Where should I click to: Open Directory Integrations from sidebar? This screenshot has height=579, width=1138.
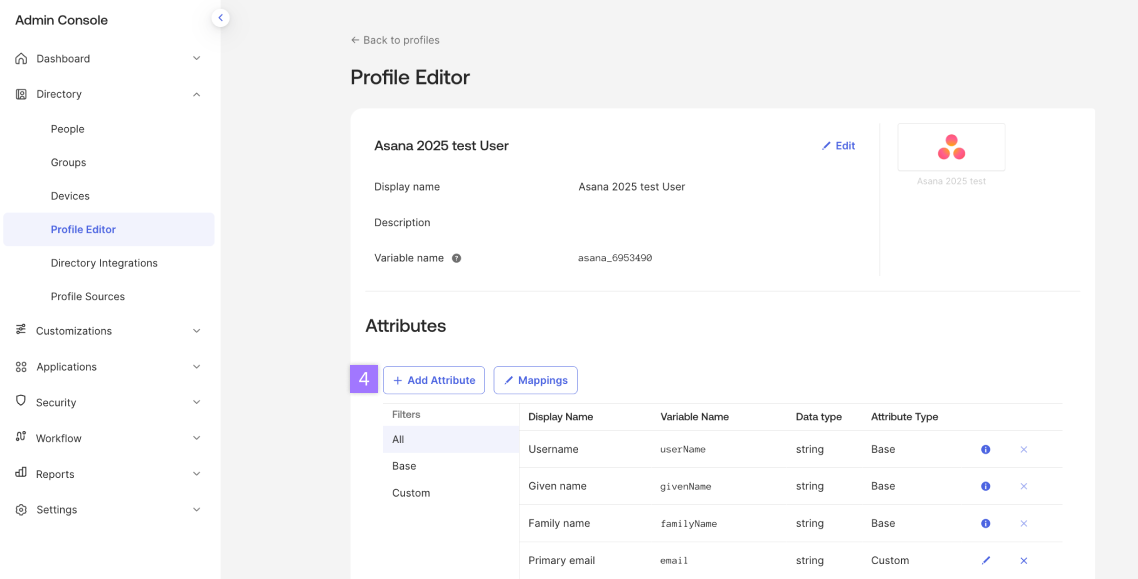pos(104,263)
